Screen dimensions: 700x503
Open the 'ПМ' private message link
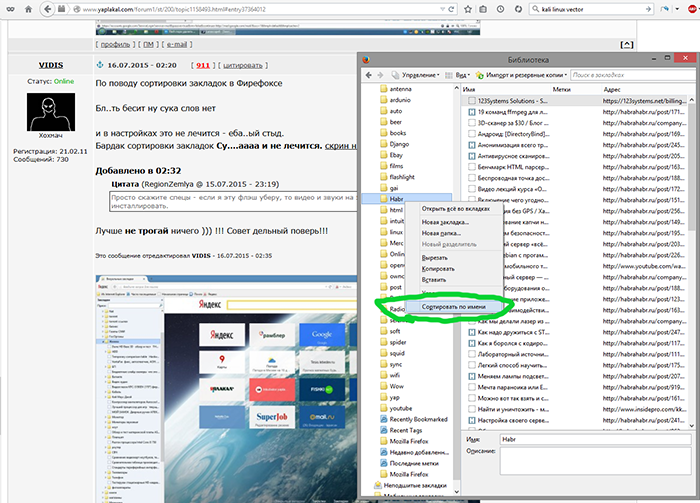(148, 45)
